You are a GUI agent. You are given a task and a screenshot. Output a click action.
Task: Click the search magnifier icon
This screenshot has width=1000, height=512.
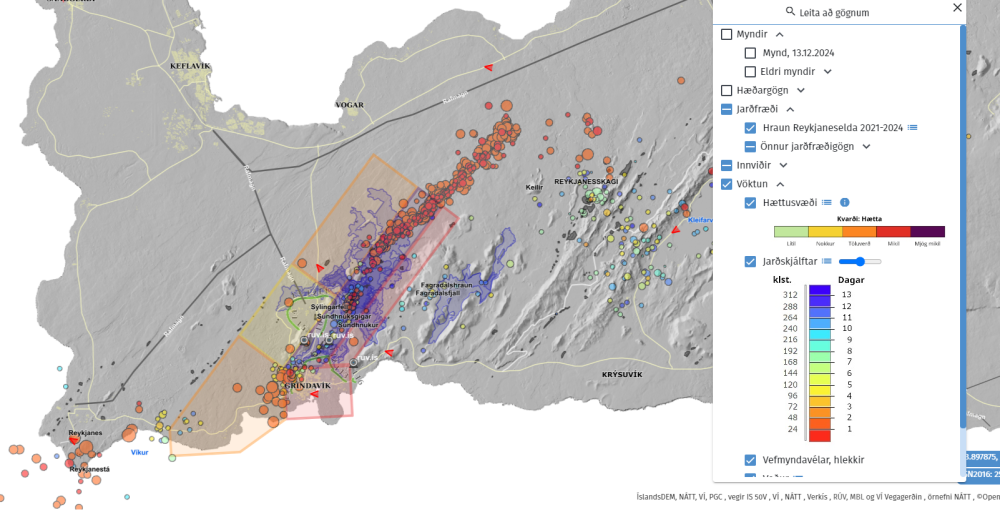coord(790,12)
